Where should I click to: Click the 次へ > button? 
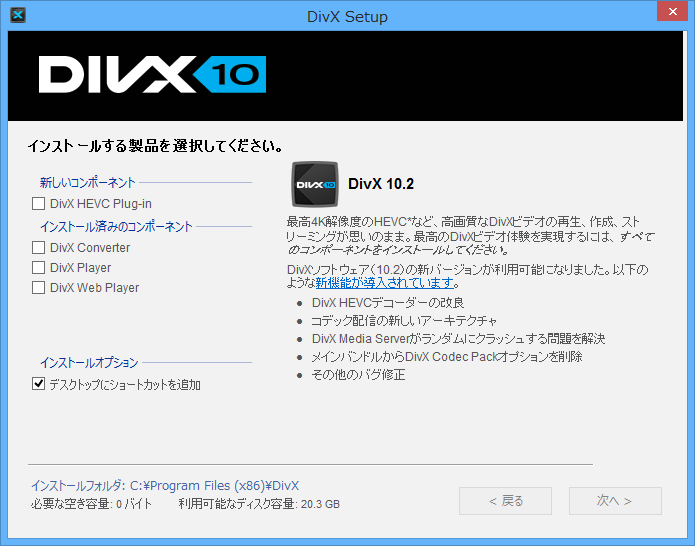coord(615,501)
